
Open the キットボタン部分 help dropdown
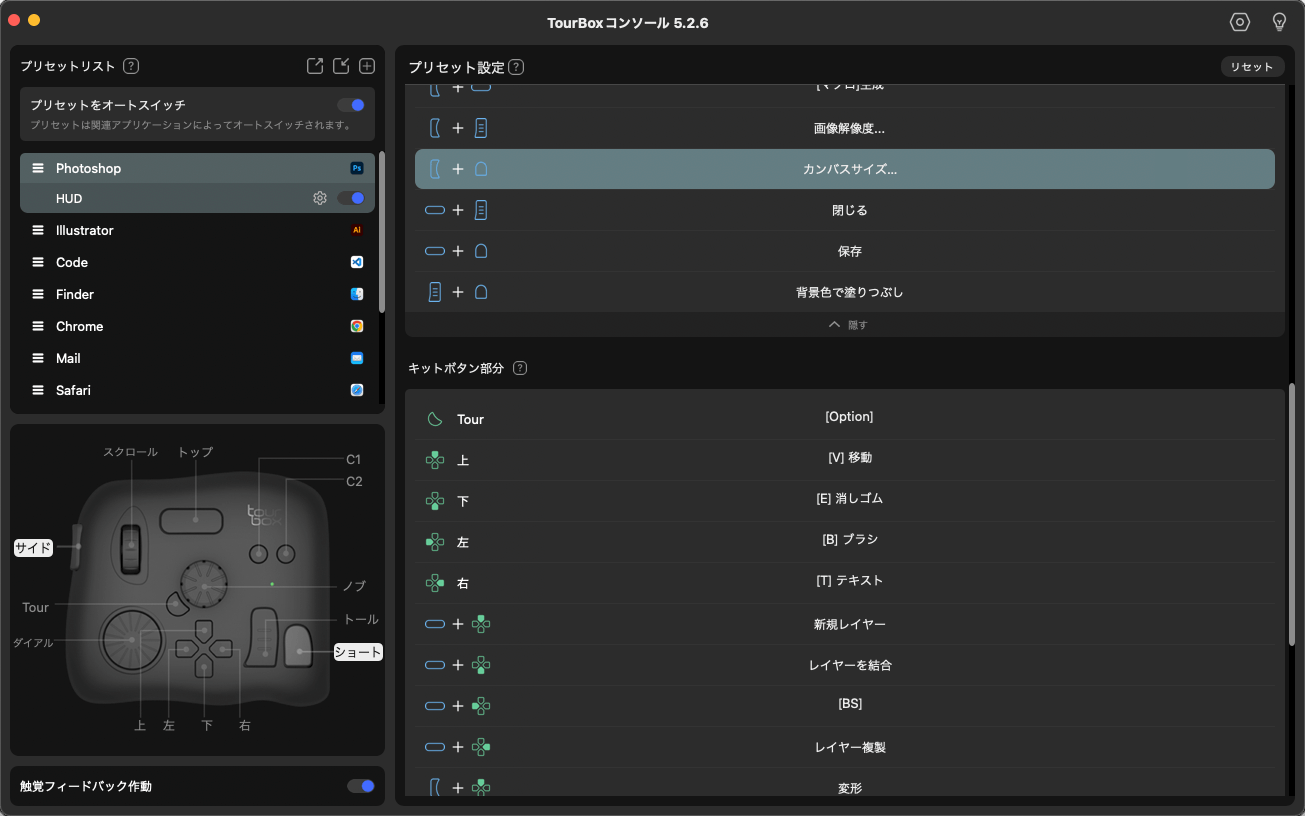(519, 367)
